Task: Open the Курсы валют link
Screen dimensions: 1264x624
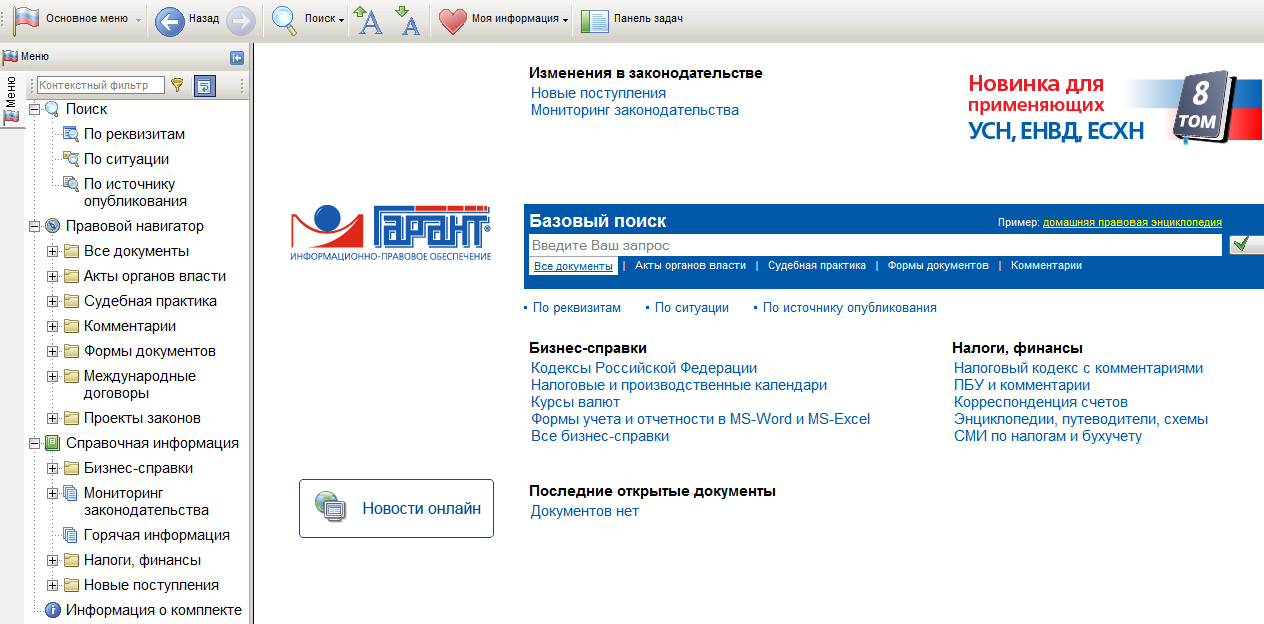Action: click(x=575, y=402)
